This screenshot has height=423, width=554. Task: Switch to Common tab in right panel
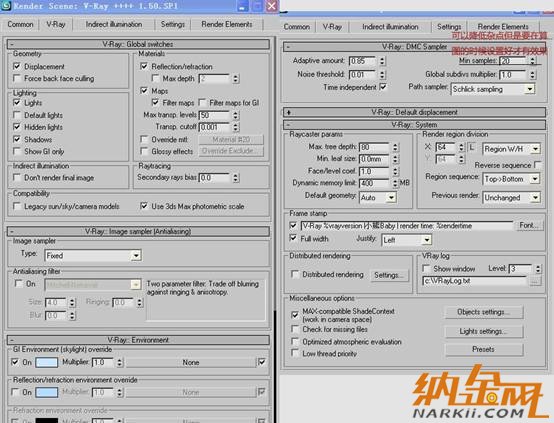coord(296,27)
